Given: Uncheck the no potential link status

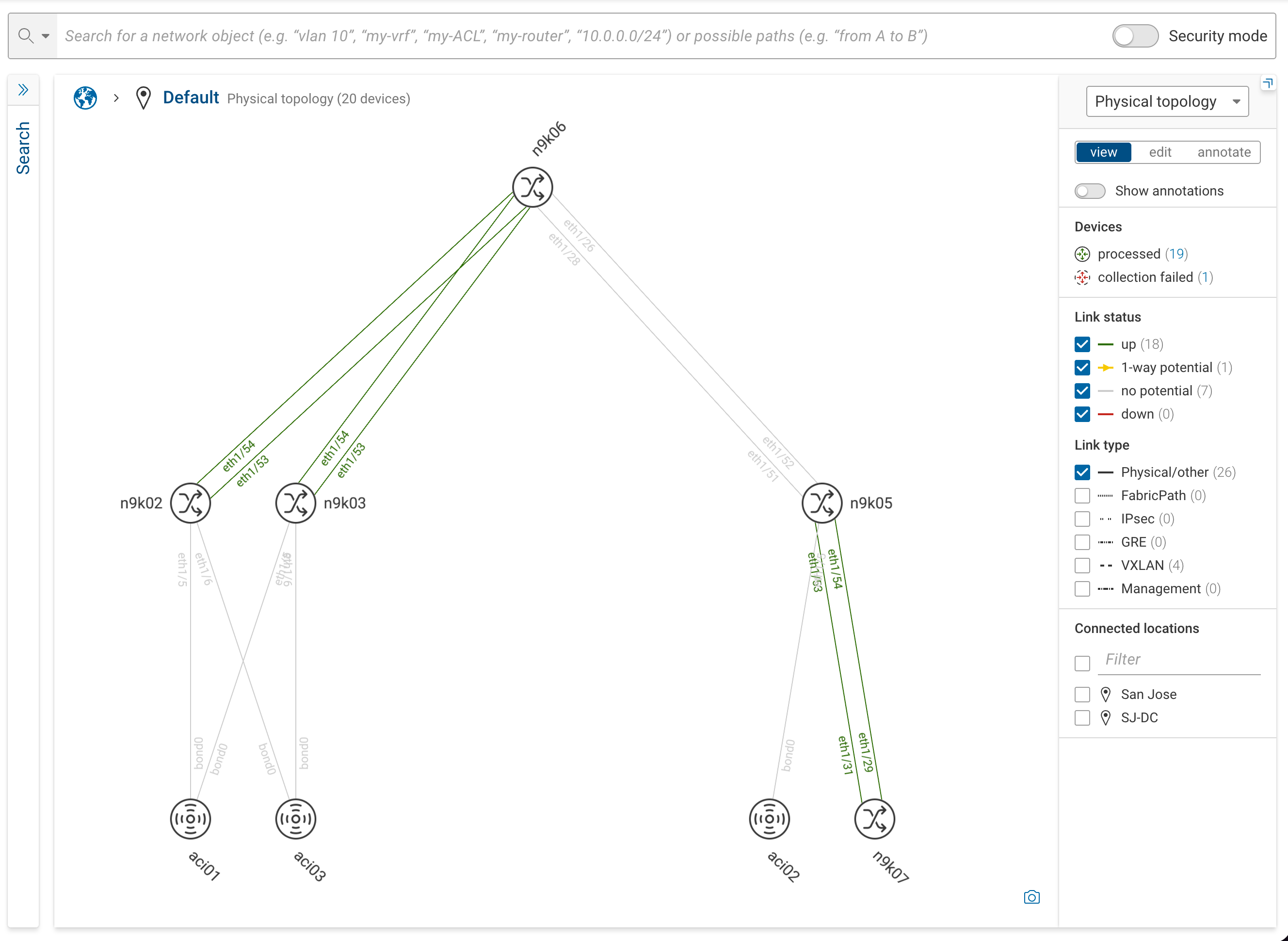Looking at the screenshot, I should tap(1082, 391).
